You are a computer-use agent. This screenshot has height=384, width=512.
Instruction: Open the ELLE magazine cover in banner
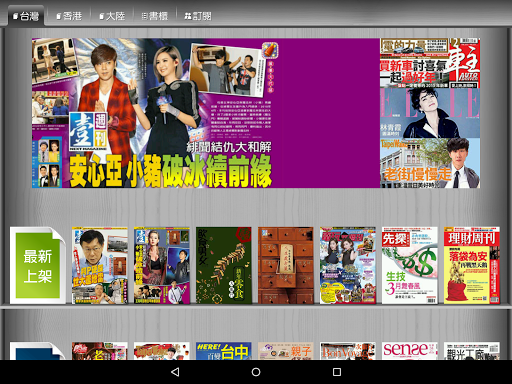[430, 113]
